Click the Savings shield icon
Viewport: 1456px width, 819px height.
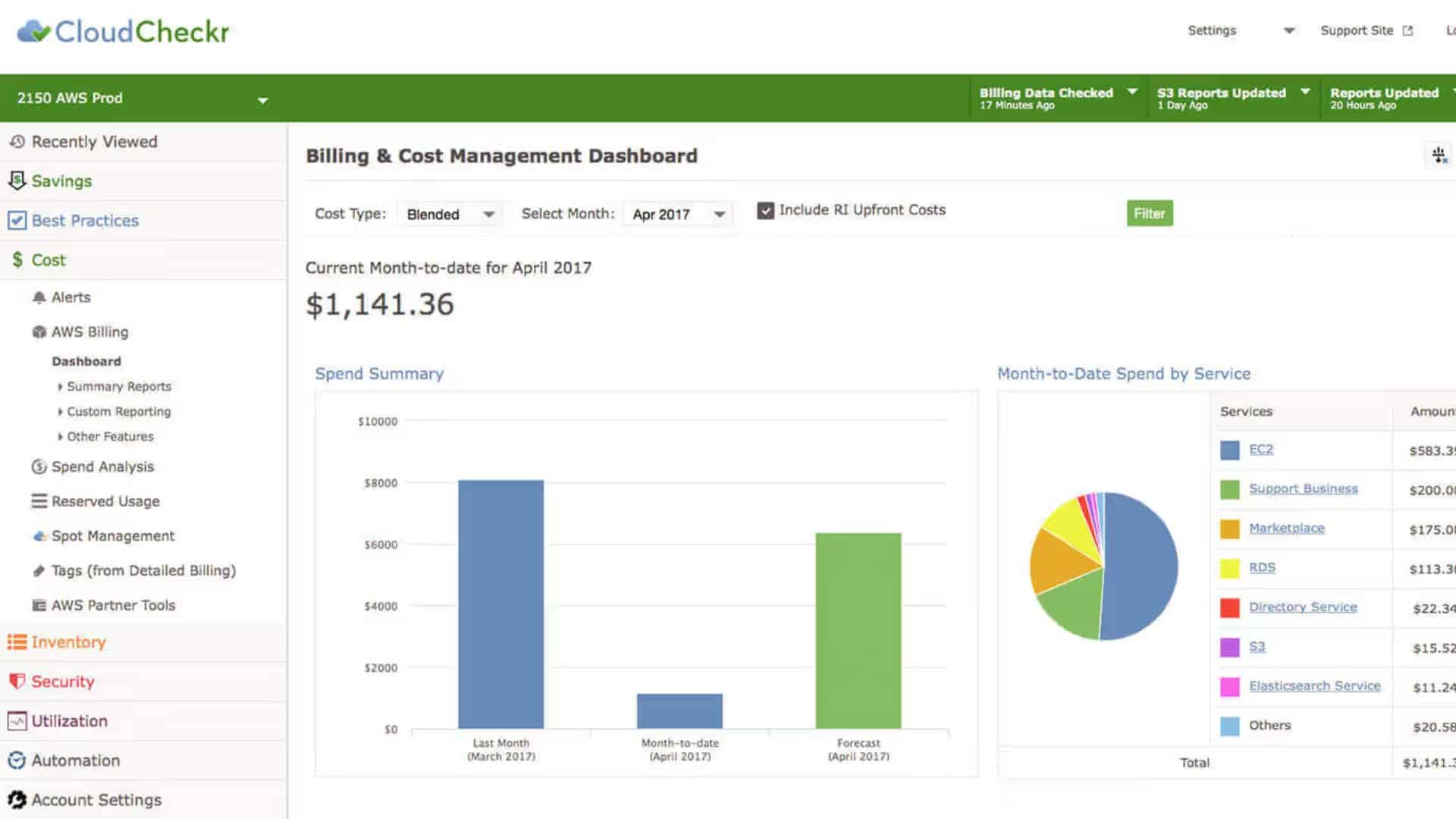[x=17, y=180]
